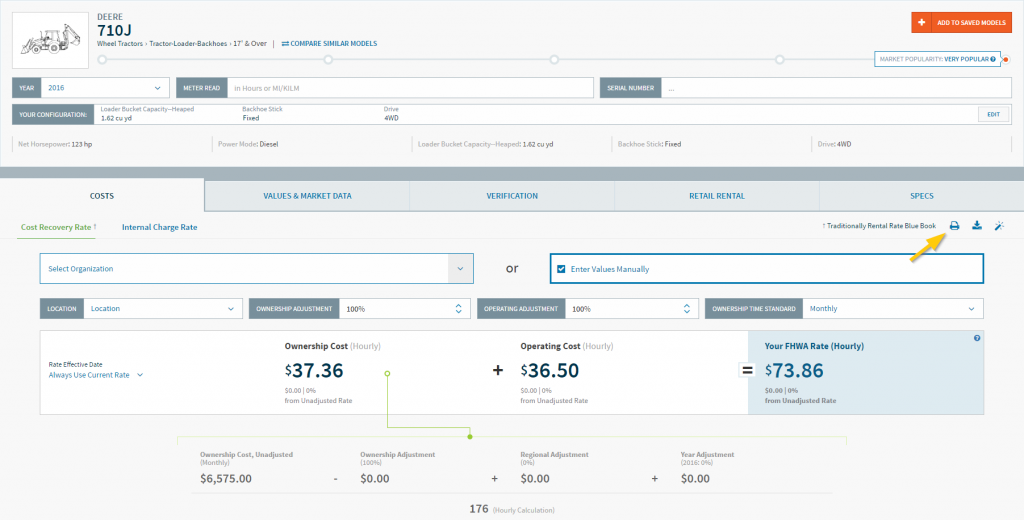Click the Very Popular market popularity link

pyautogui.click(x=967, y=59)
